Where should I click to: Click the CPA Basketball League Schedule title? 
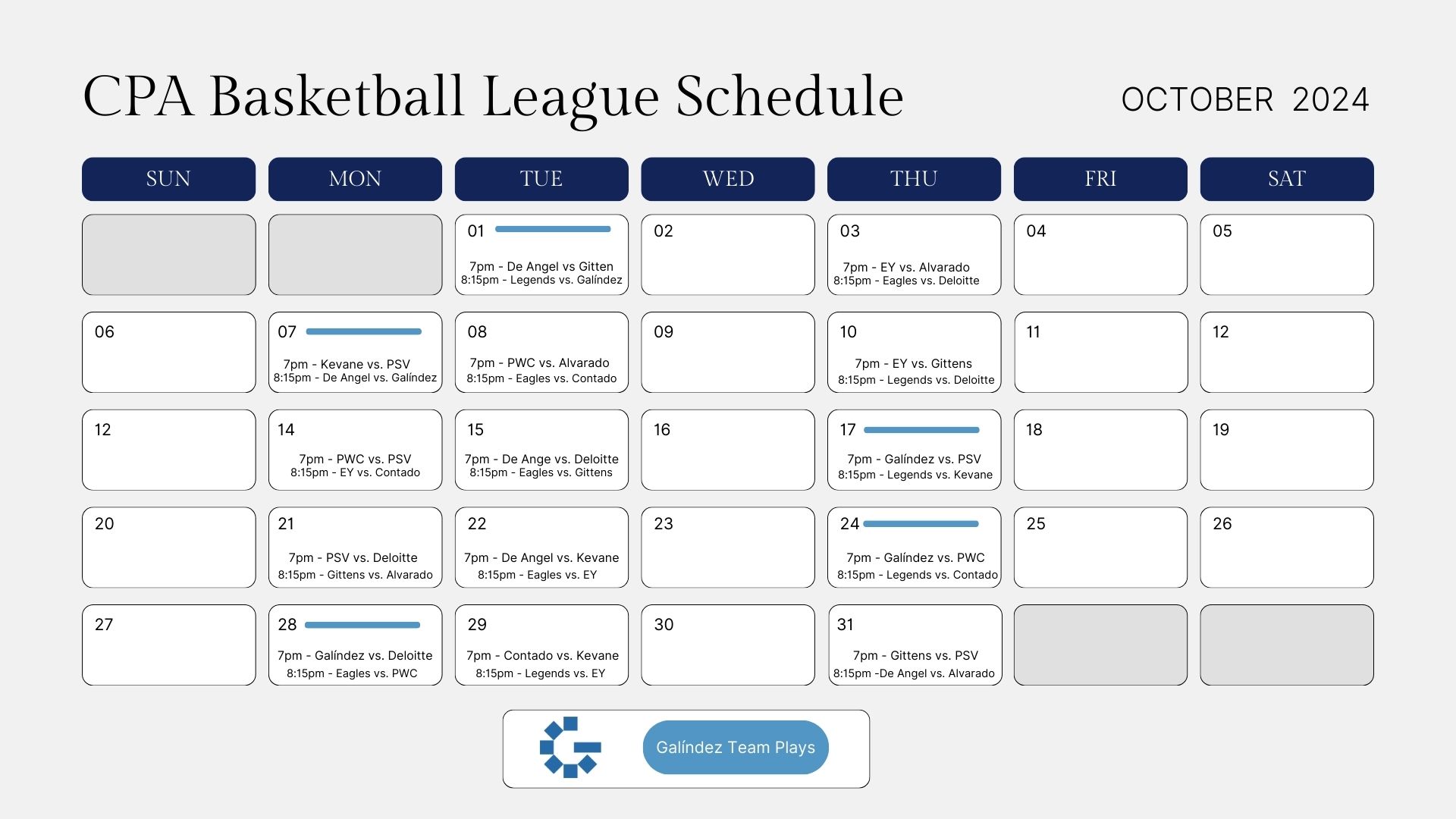(x=493, y=97)
